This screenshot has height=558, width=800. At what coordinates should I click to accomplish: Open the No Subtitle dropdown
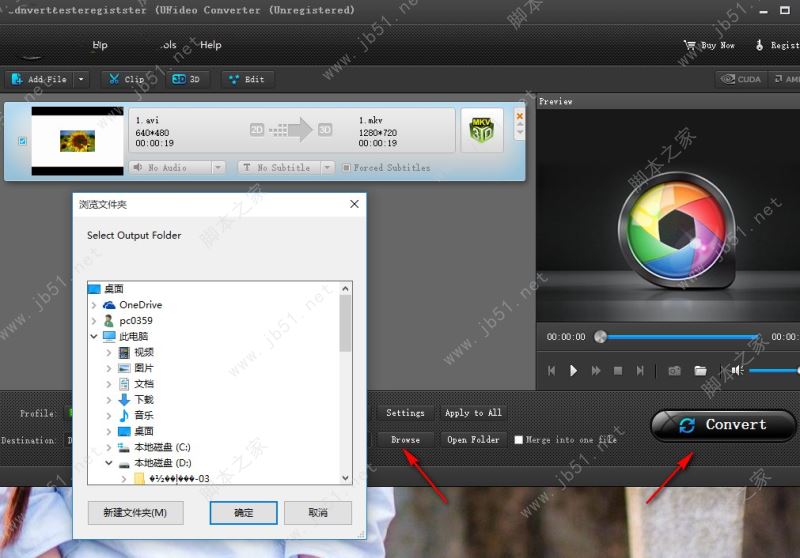[x=327, y=167]
